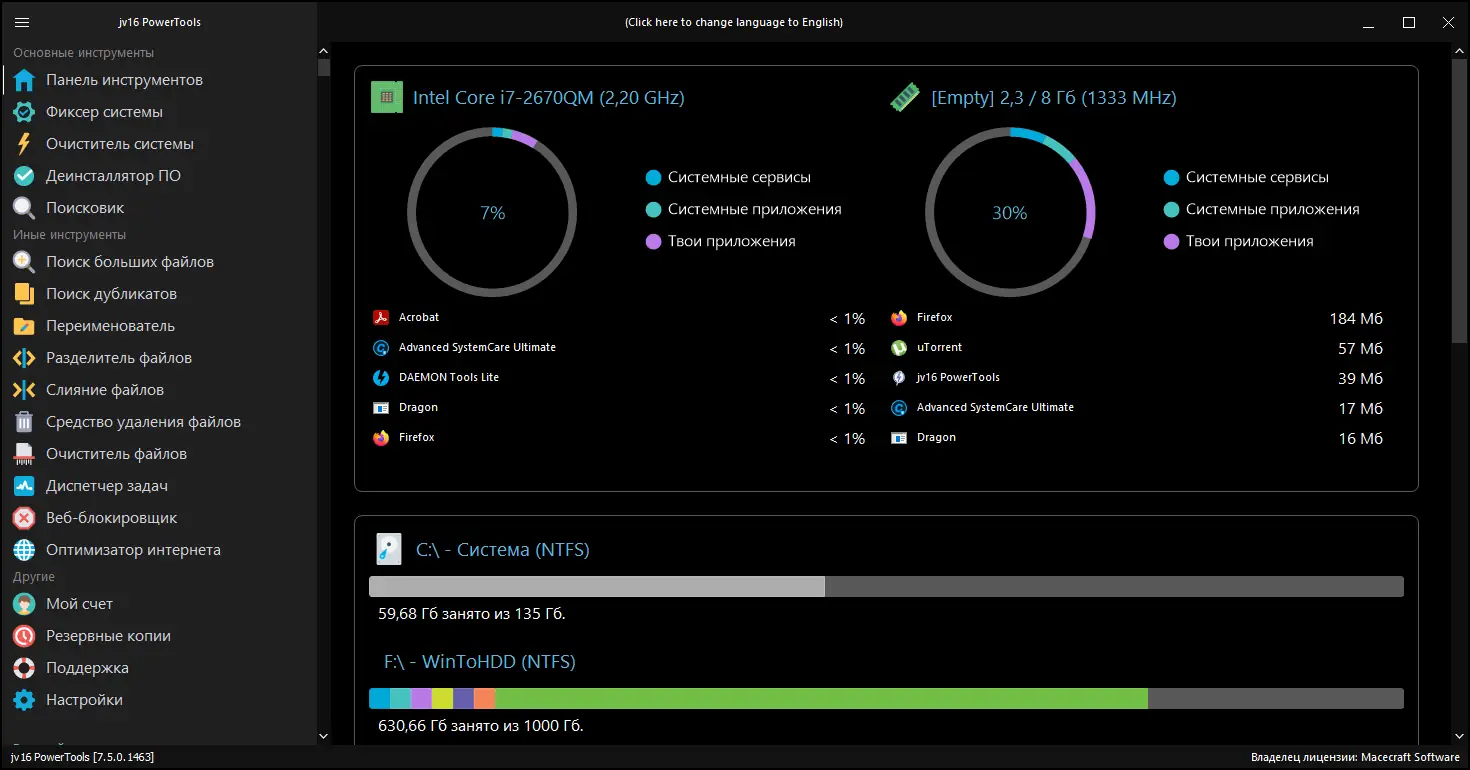Click the RAM 30% usage ring
The height and width of the screenshot is (770, 1470).
pos(1010,213)
